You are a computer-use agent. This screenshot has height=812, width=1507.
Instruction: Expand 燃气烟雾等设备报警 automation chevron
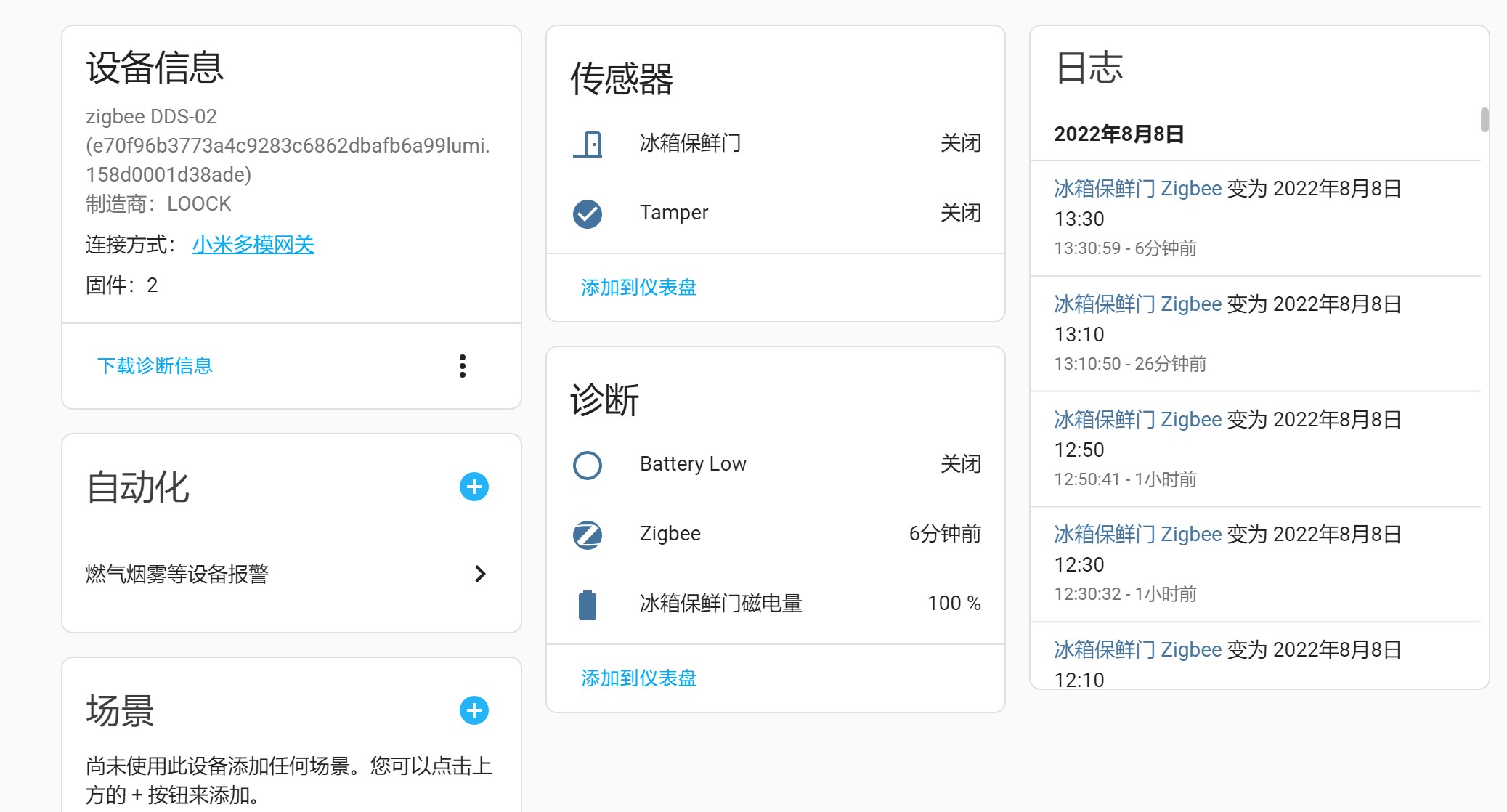tap(480, 574)
